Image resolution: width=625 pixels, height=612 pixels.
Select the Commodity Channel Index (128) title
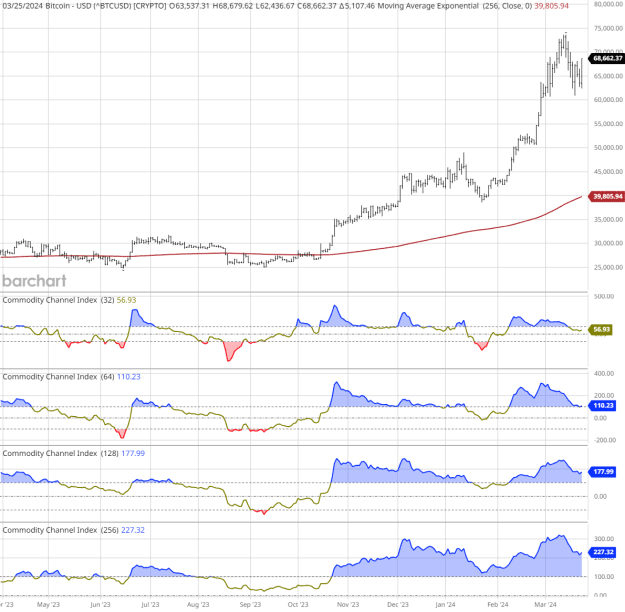pyautogui.click(x=61, y=453)
